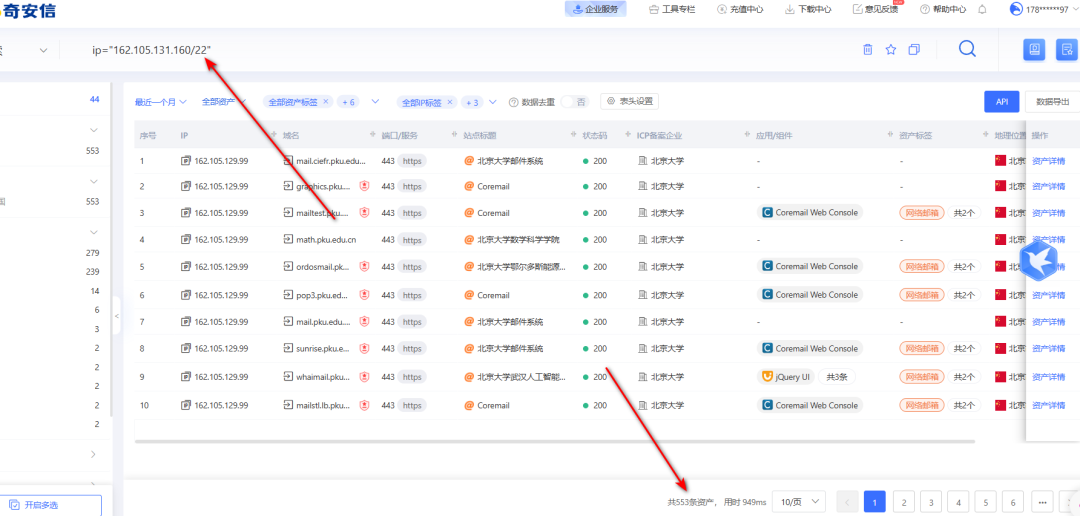Copy the IP icon in row 1
Screen dimensions: 1080x516
(185, 161)
